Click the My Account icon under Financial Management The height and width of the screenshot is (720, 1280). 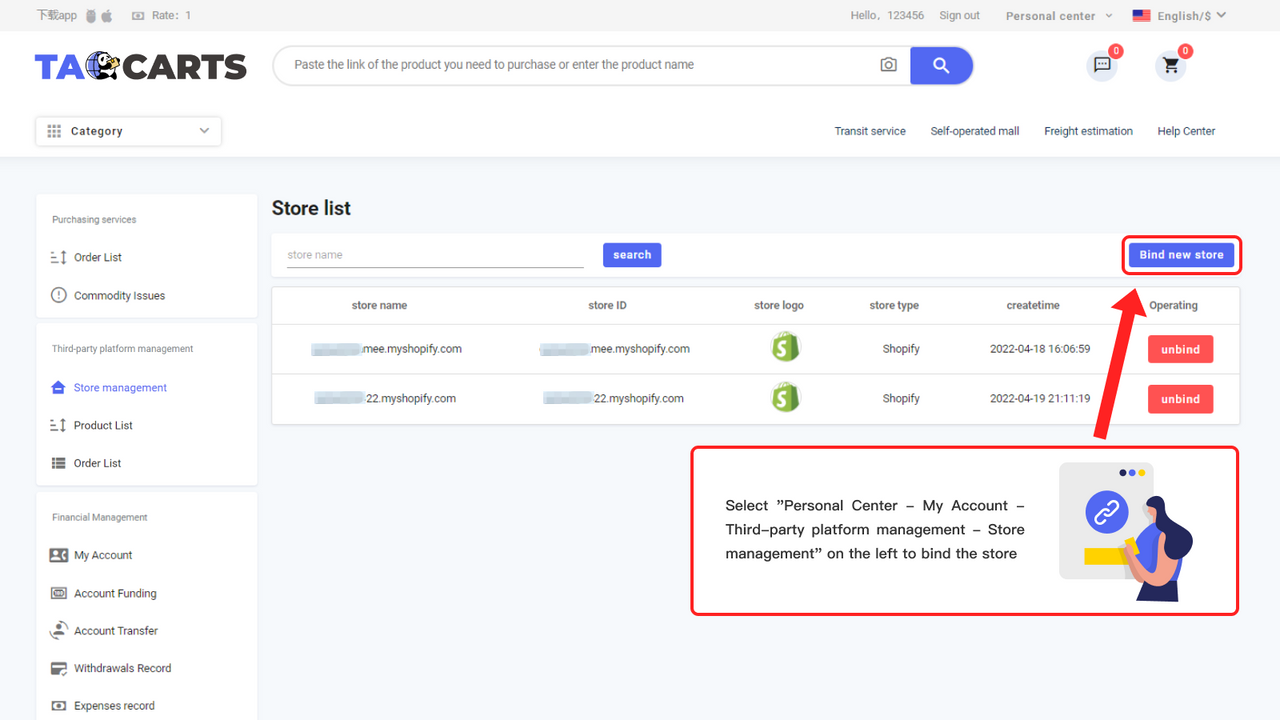[58, 555]
